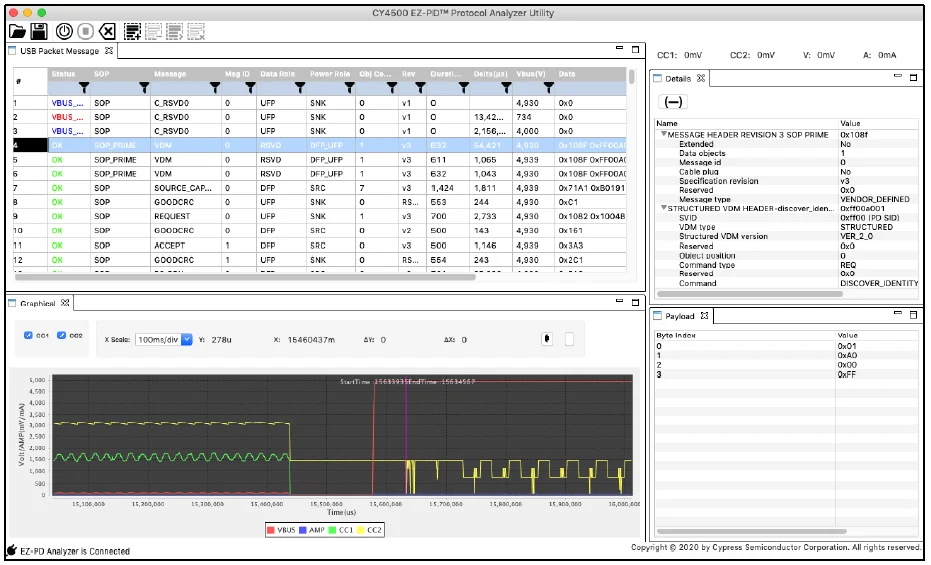
Task: Toggle the CC2 checkbox off
Action: tap(62, 335)
